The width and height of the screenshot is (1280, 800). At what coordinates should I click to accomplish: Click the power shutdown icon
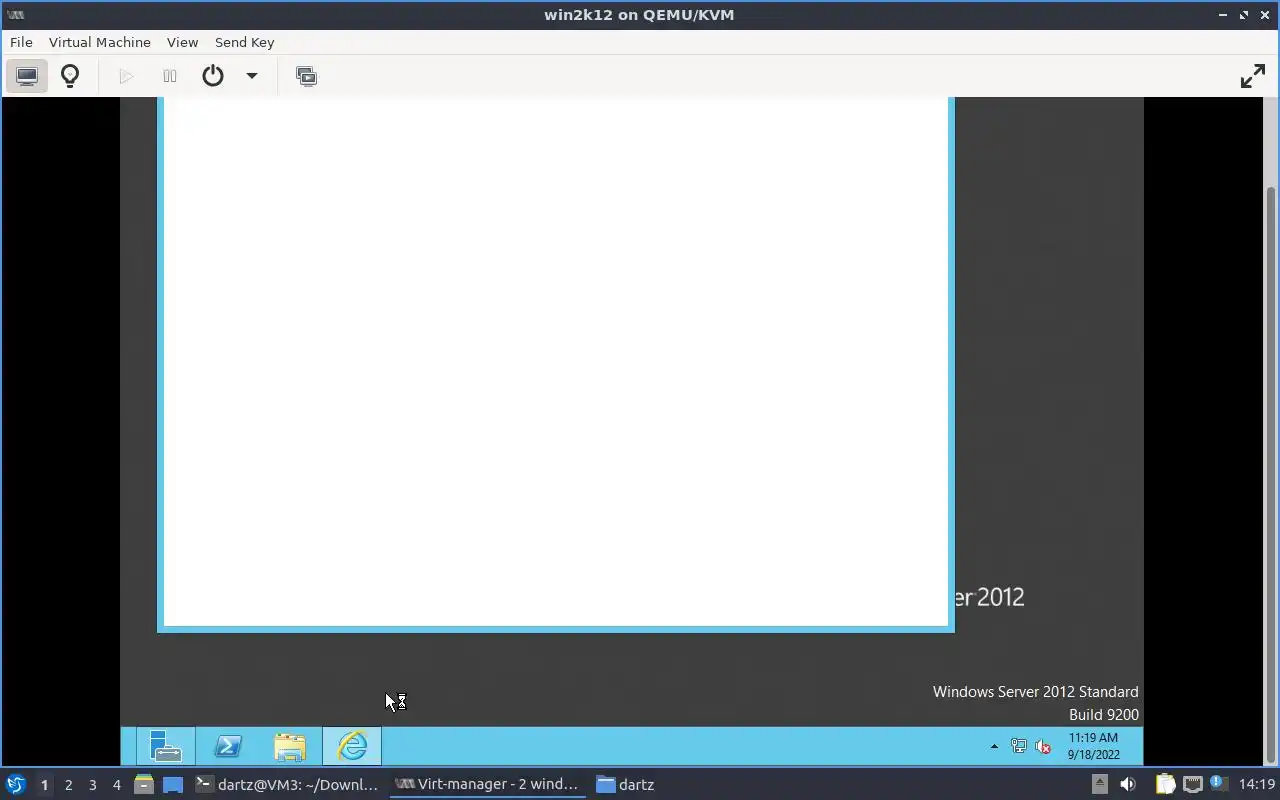[213, 76]
